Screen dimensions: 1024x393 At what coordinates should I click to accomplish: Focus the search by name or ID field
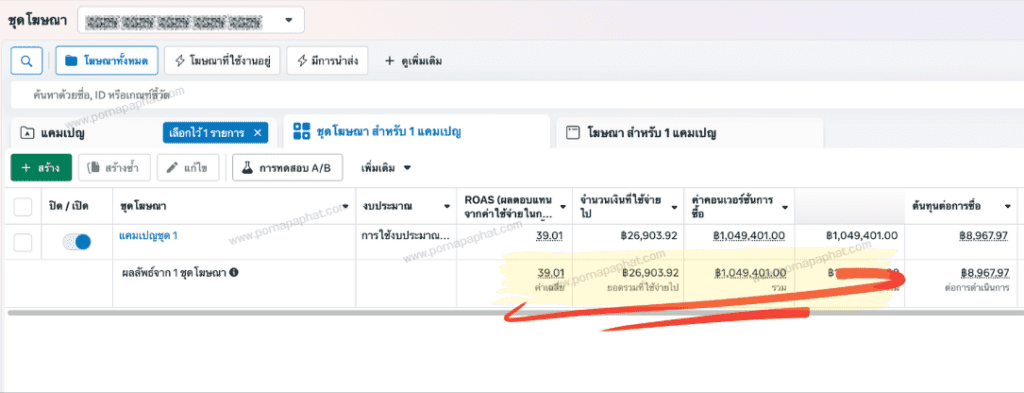coord(516,95)
